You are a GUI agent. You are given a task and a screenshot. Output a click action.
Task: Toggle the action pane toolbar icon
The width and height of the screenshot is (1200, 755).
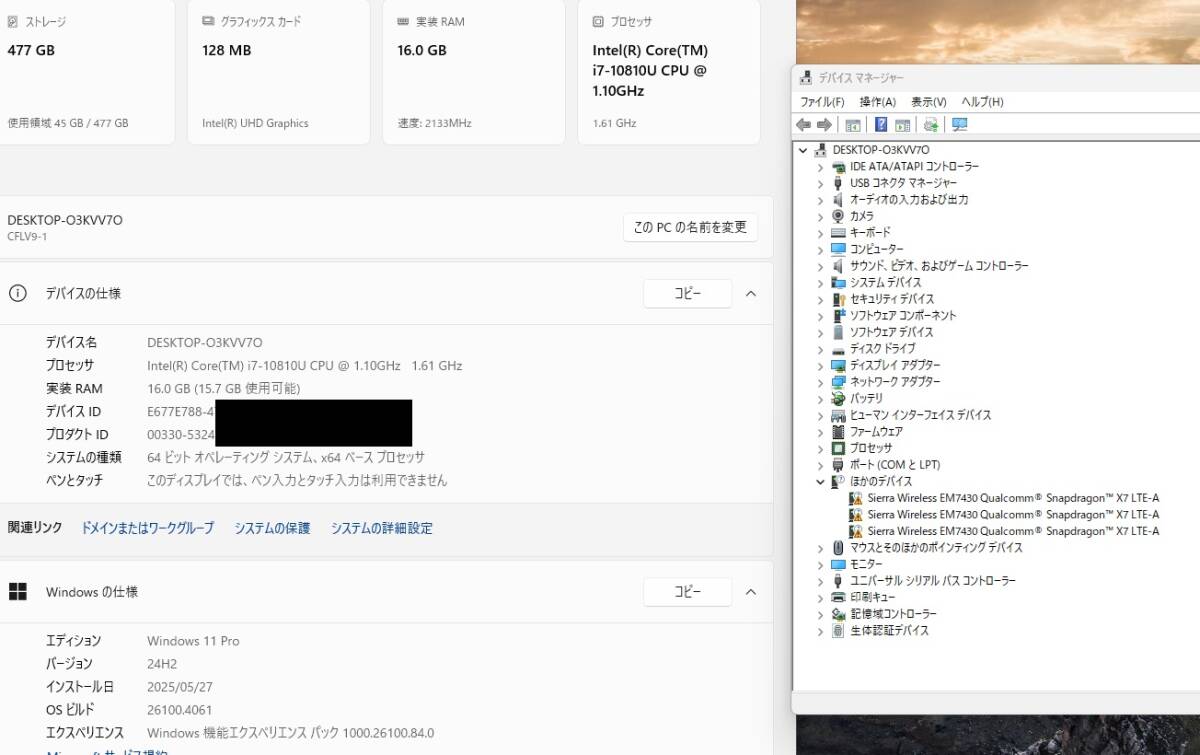click(x=903, y=125)
